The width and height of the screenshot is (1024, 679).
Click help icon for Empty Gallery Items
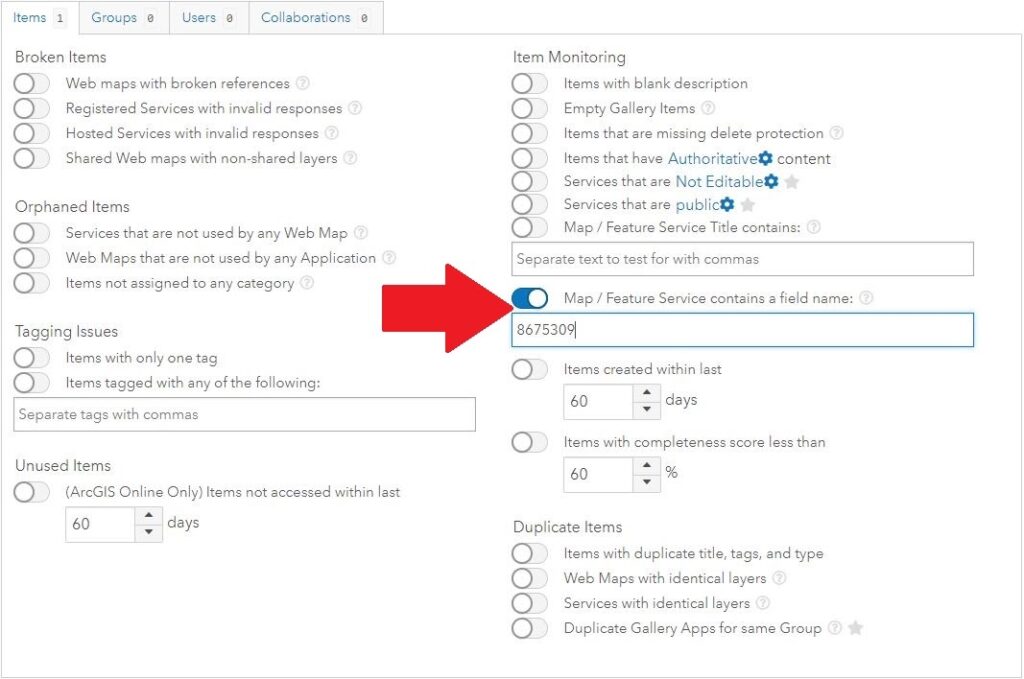pyautogui.click(x=708, y=108)
